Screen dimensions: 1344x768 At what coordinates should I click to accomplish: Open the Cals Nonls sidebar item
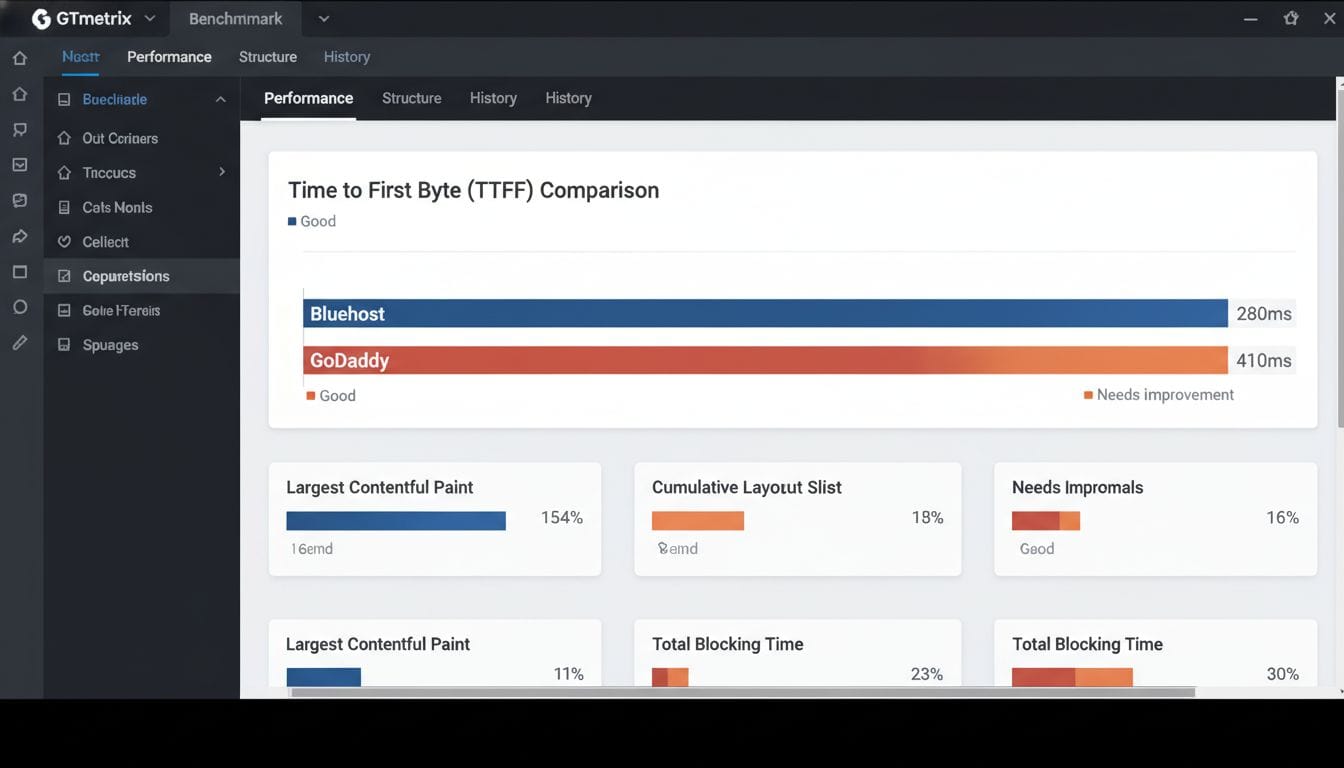click(x=141, y=207)
